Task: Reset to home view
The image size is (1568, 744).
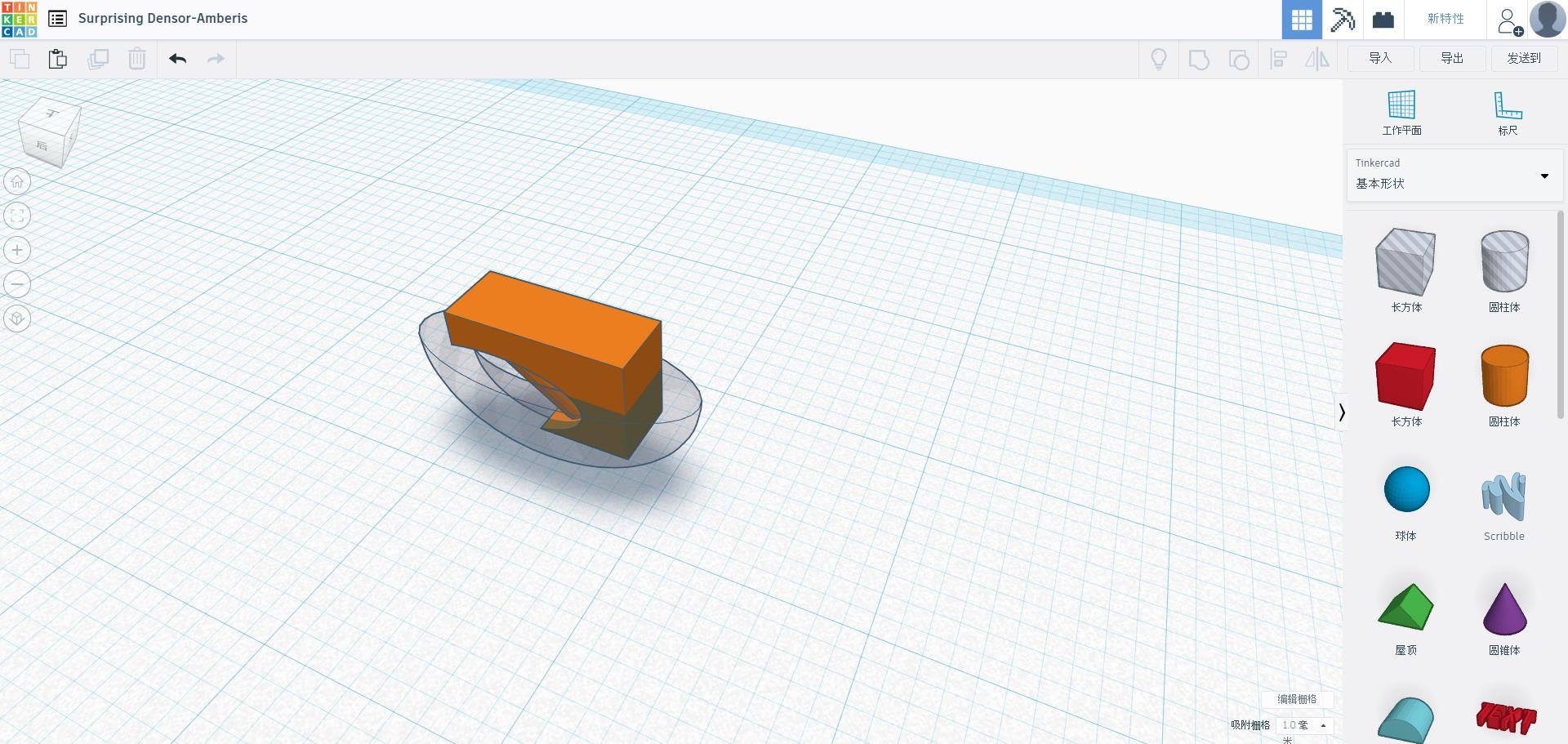Action: click(x=17, y=181)
